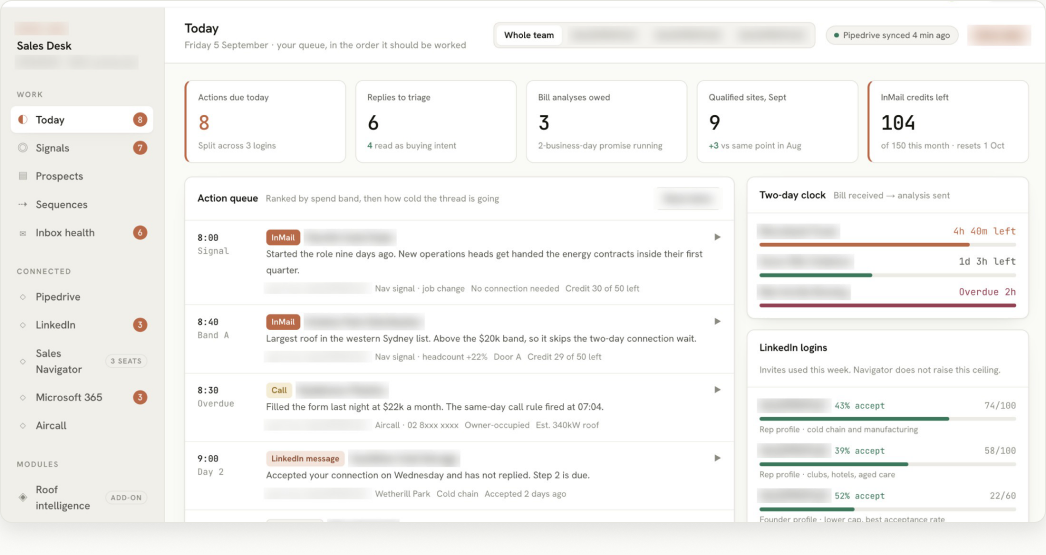Open the Bill analyses owed card
Image resolution: width=1046 pixels, height=555 pixels.
(606, 121)
